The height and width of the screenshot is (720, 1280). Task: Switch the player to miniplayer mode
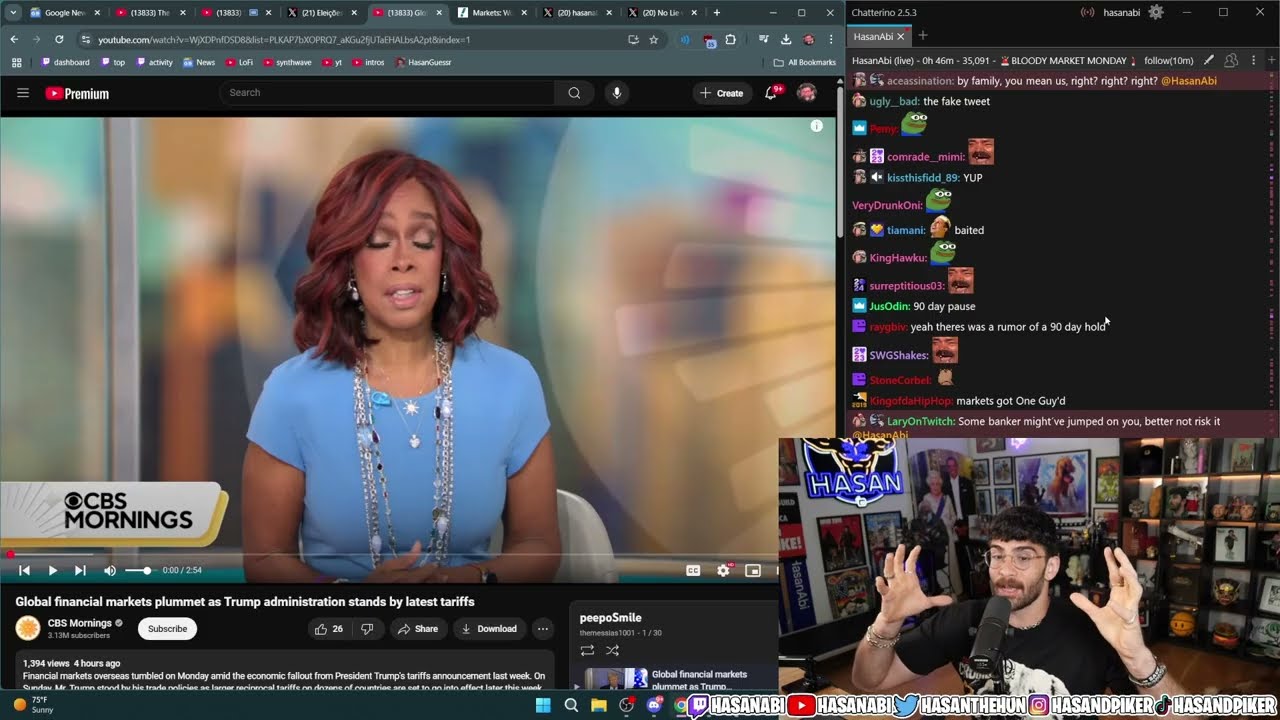753,570
